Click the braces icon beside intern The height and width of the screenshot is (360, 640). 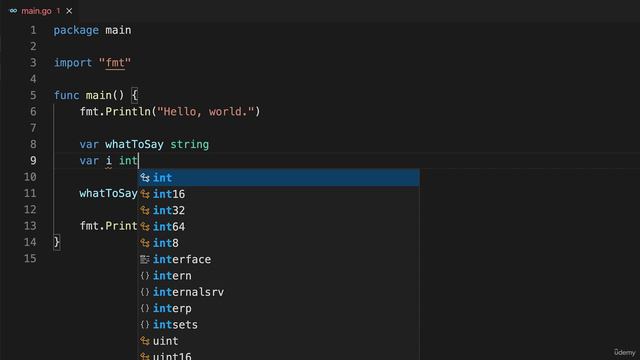[x=145, y=276]
